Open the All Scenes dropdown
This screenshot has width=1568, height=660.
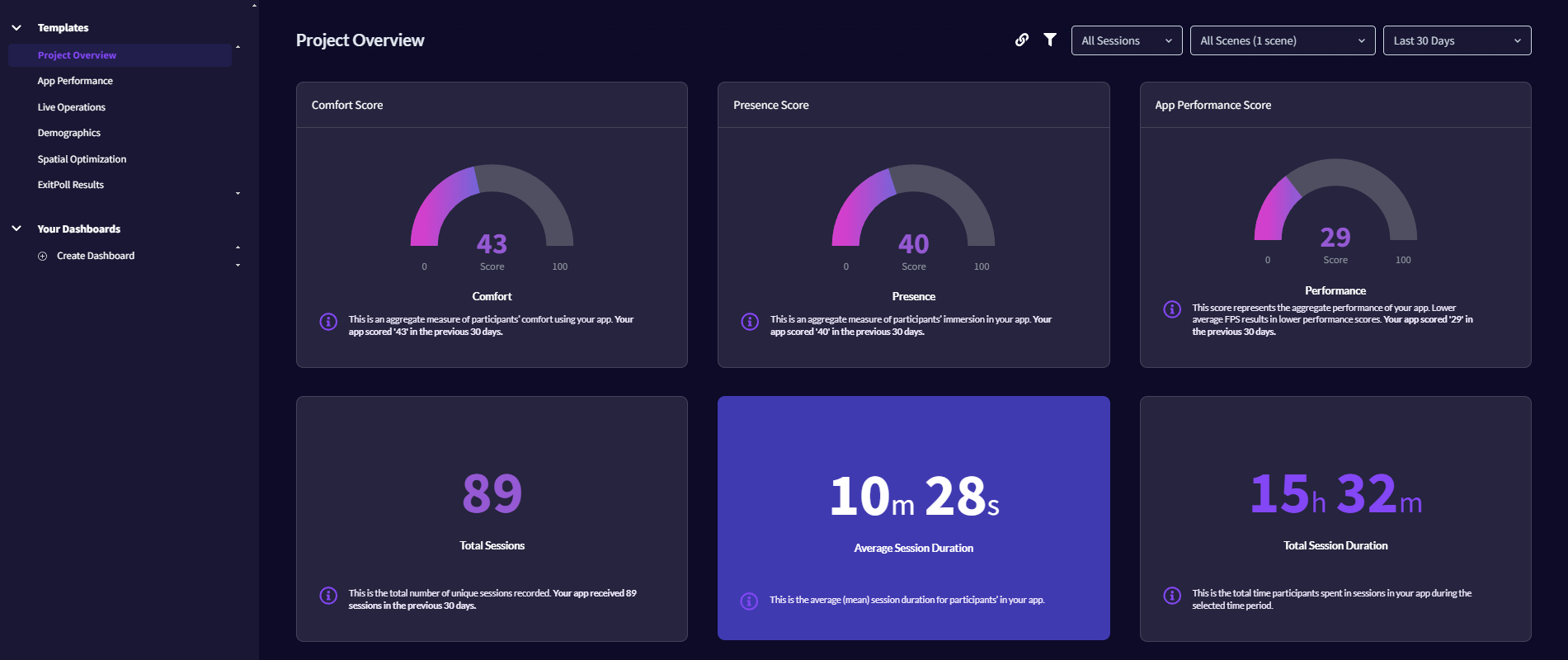(1282, 40)
